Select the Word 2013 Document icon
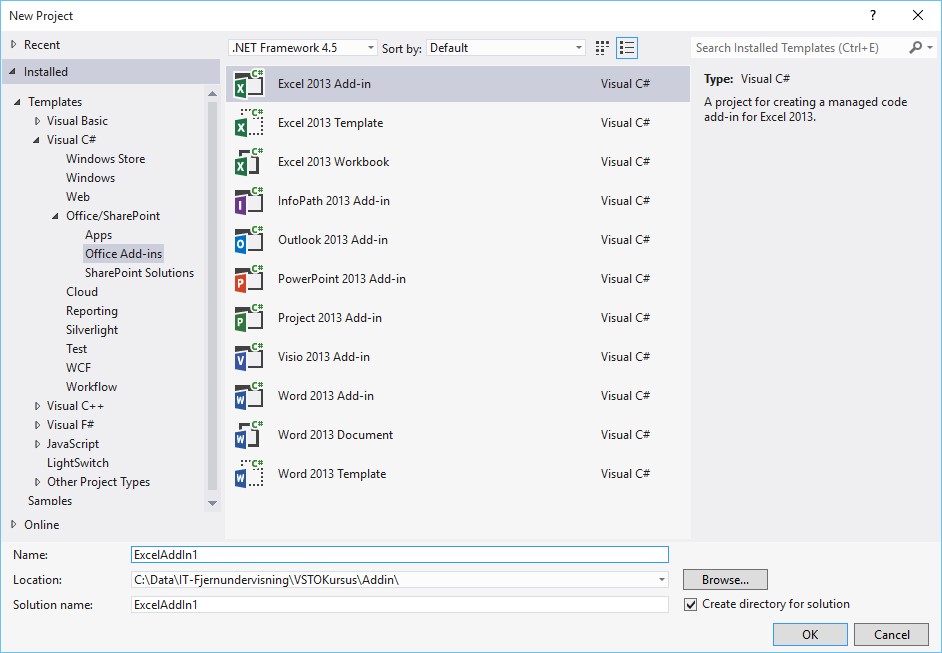The height and width of the screenshot is (653, 942). 248,435
